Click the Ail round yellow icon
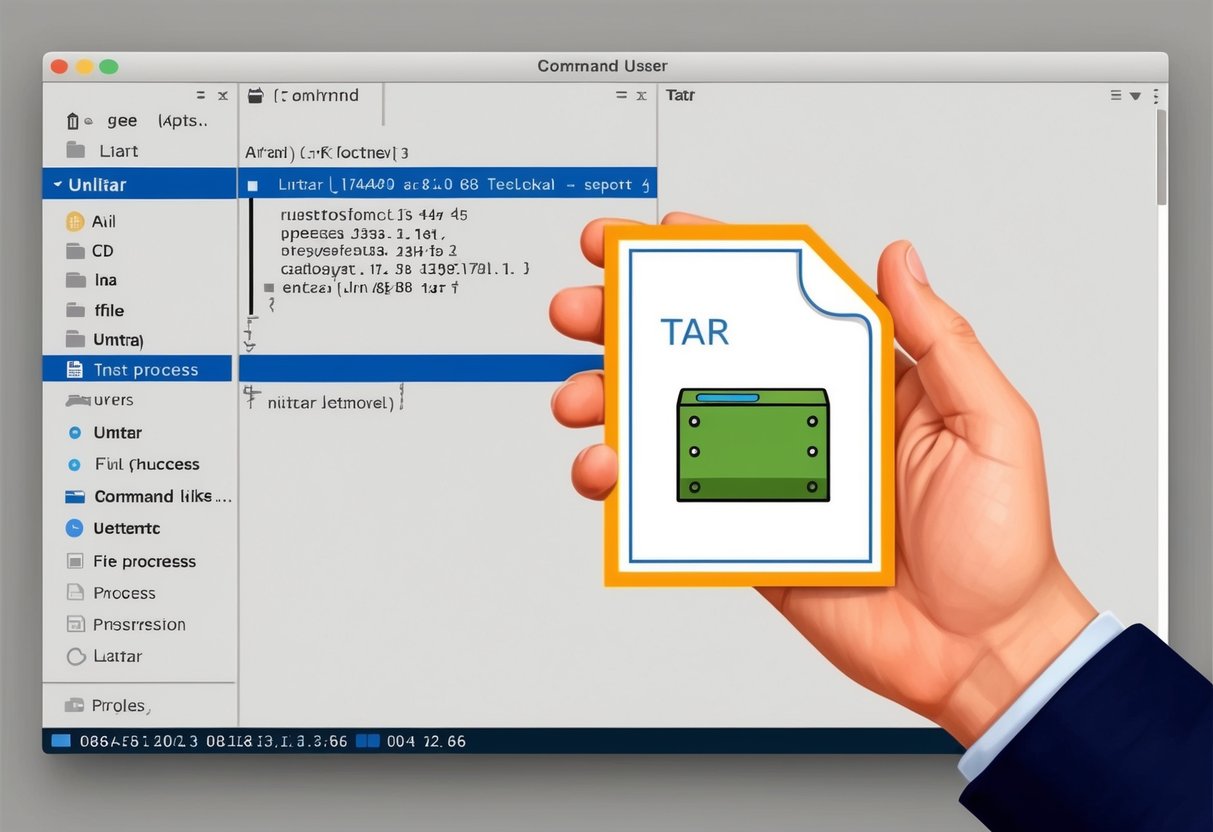 pyautogui.click(x=75, y=221)
